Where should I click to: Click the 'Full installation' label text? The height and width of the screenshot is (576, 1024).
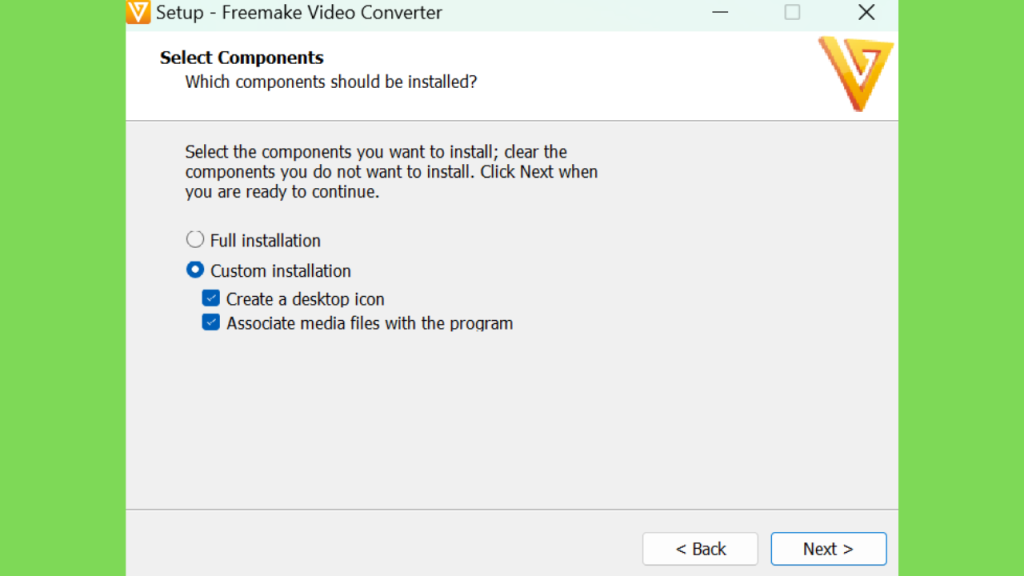[265, 240]
